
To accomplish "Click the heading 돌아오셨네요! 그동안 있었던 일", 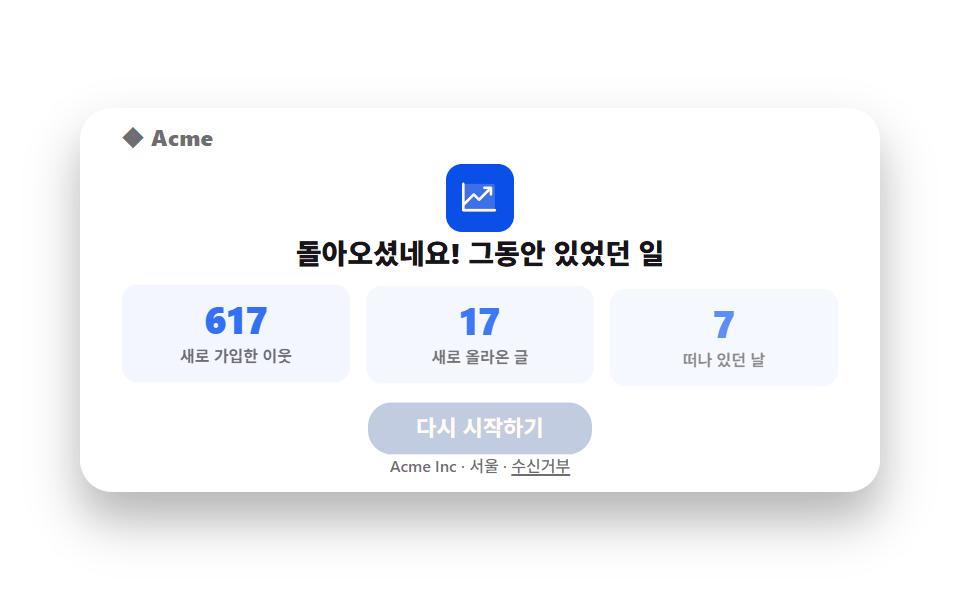I will 479,253.
